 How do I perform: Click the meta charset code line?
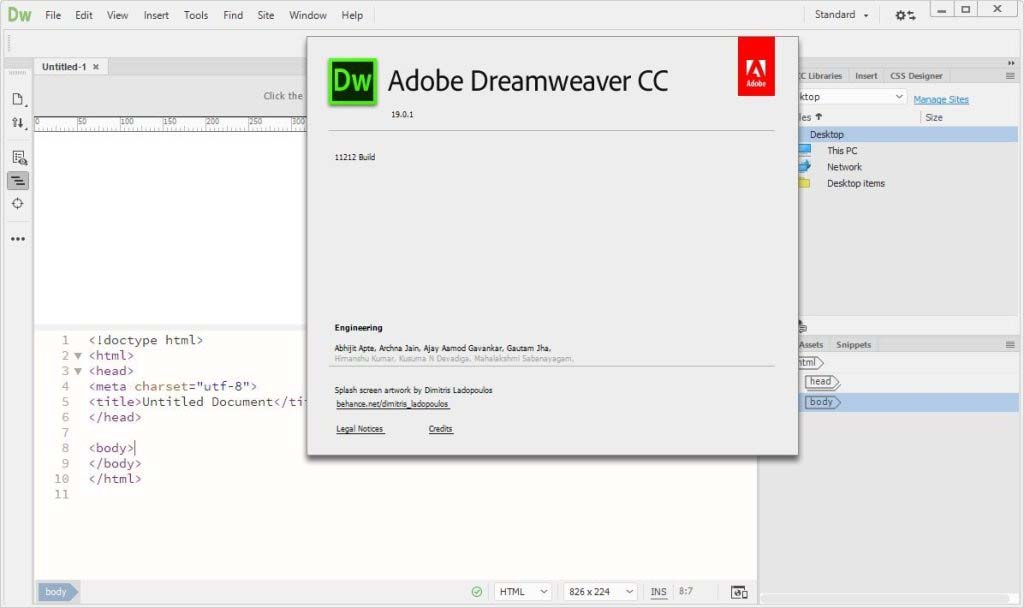(x=173, y=387)
